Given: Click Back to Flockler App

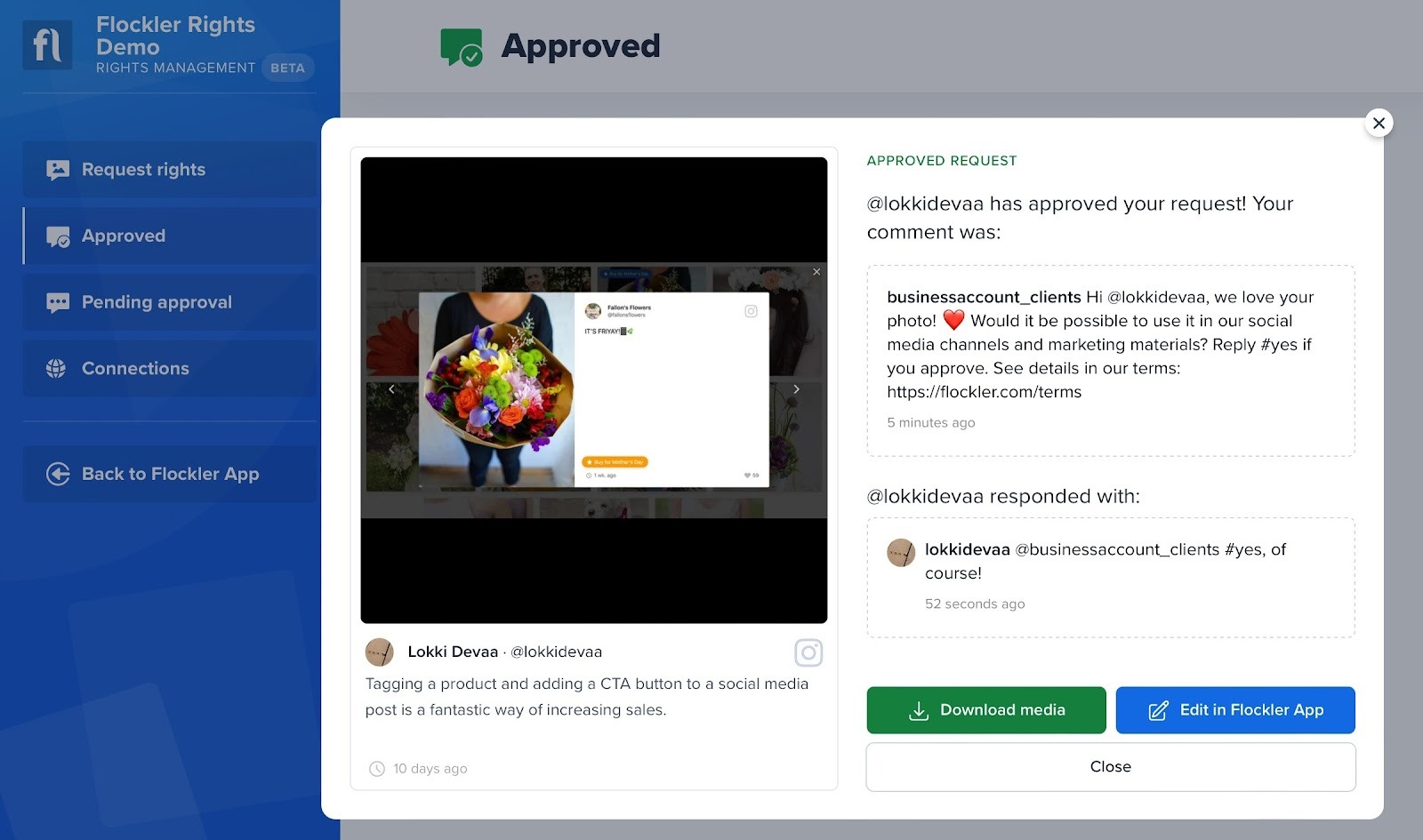Looking at the screenshot, I should click(170, 474).
